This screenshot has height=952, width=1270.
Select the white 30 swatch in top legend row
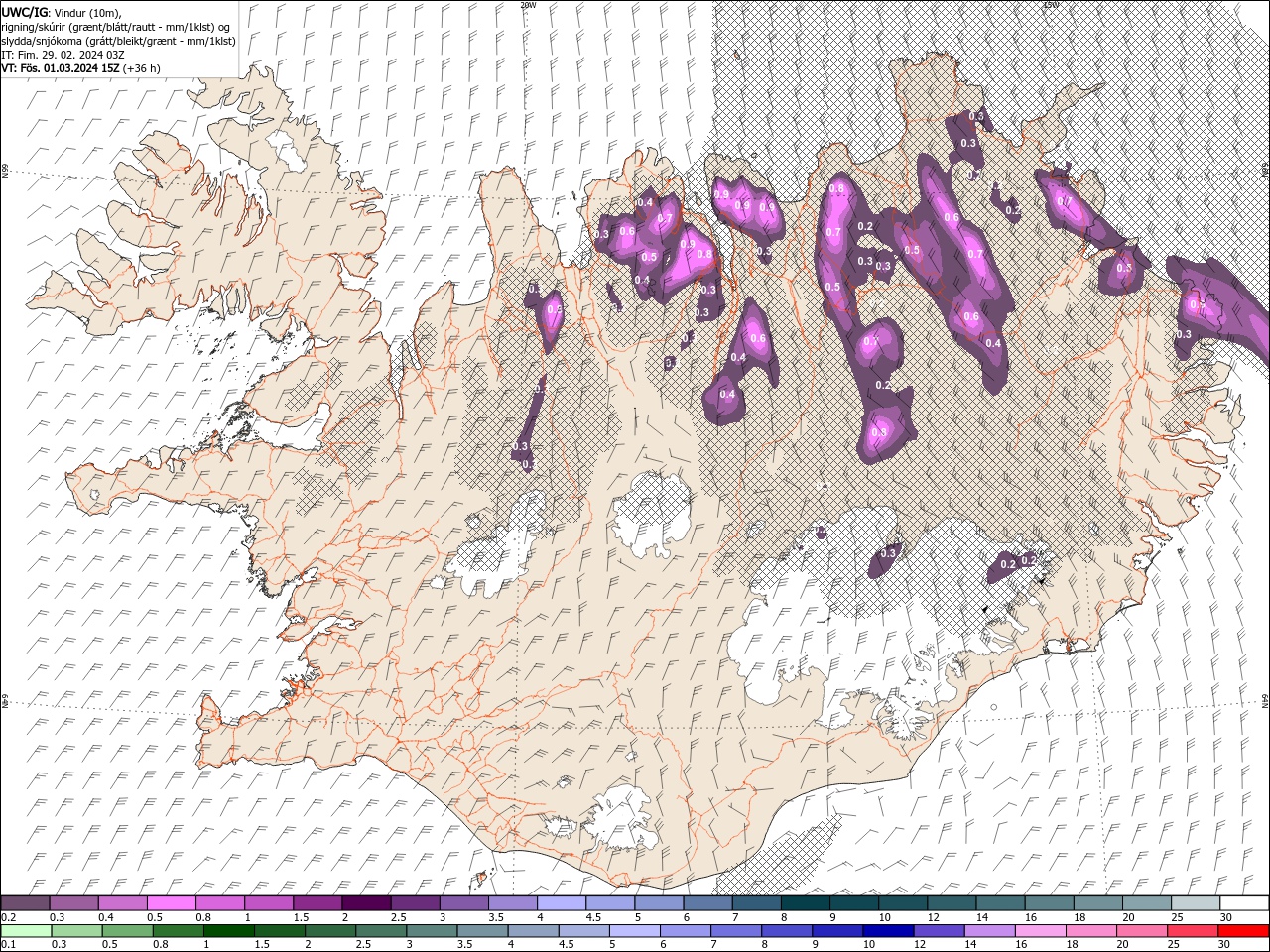(x=1245, y=903)
